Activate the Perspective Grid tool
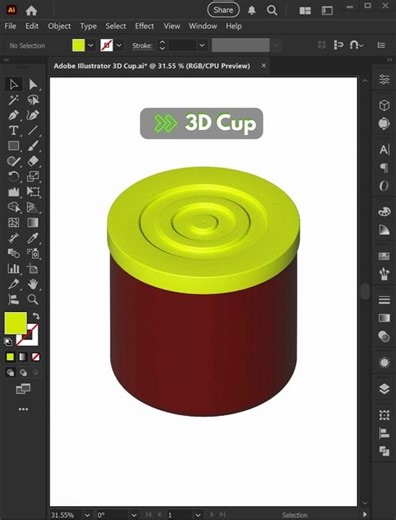 pos(33,207)
